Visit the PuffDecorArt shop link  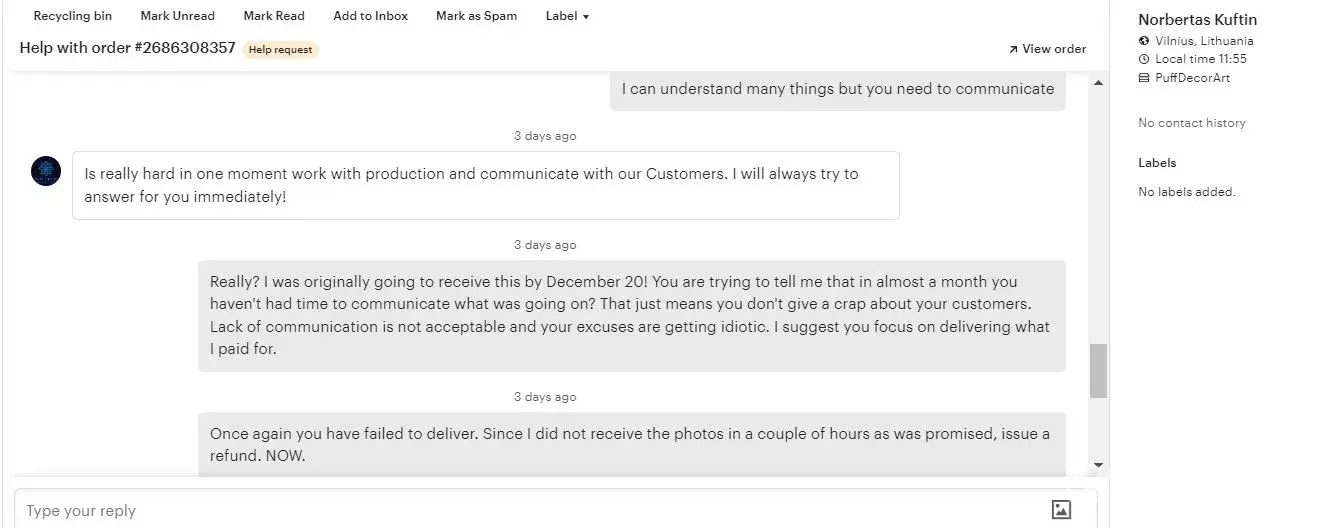click(1192, 78)
